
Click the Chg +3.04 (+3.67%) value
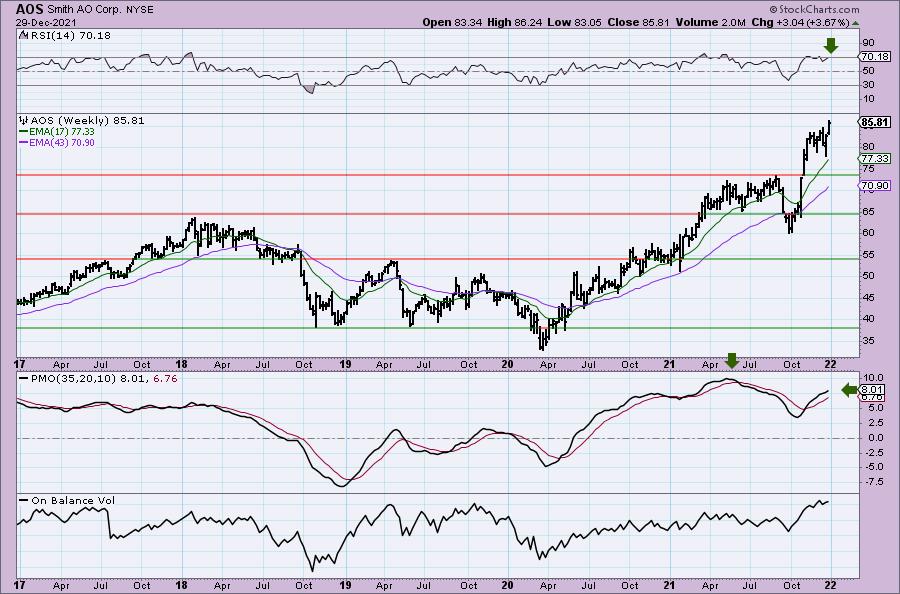click(x=800, y=22)
